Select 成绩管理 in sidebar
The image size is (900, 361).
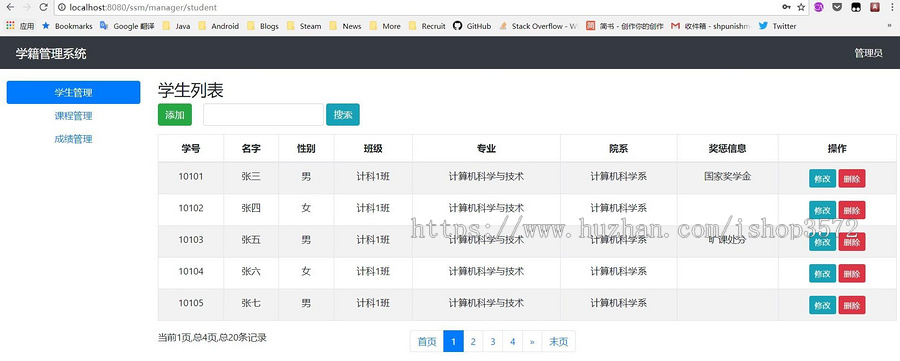(73, 139)
